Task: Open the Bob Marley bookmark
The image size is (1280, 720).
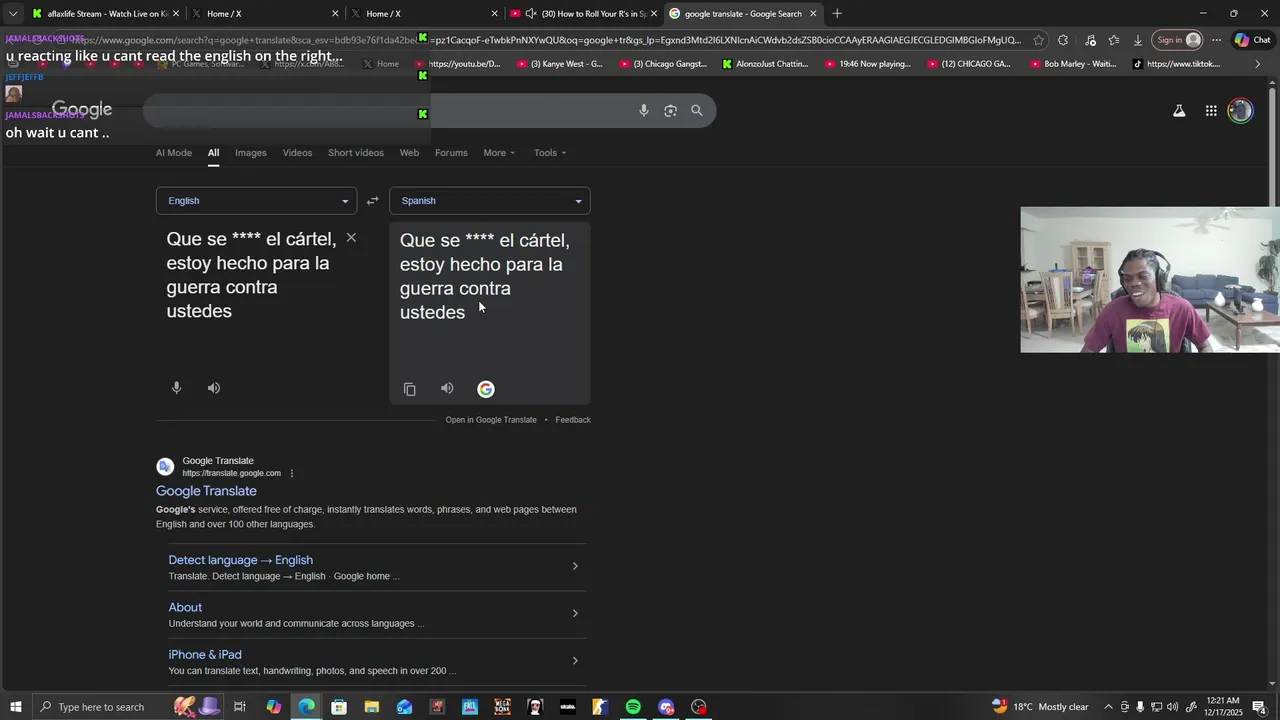Action: (x=1073, y=64)
